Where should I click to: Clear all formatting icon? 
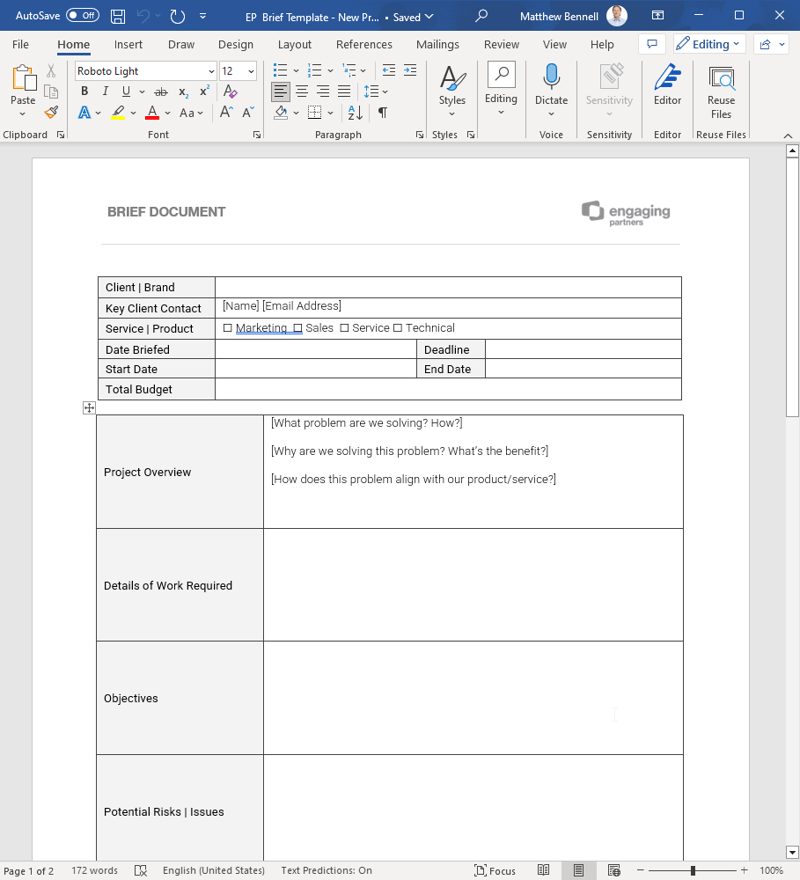(230, 91)
